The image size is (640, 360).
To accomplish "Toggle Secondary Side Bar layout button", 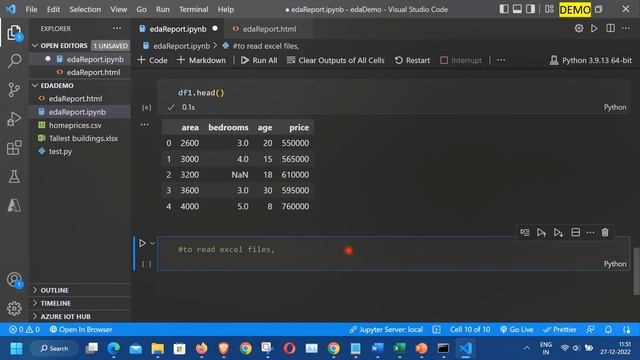I will pos(530,9).
